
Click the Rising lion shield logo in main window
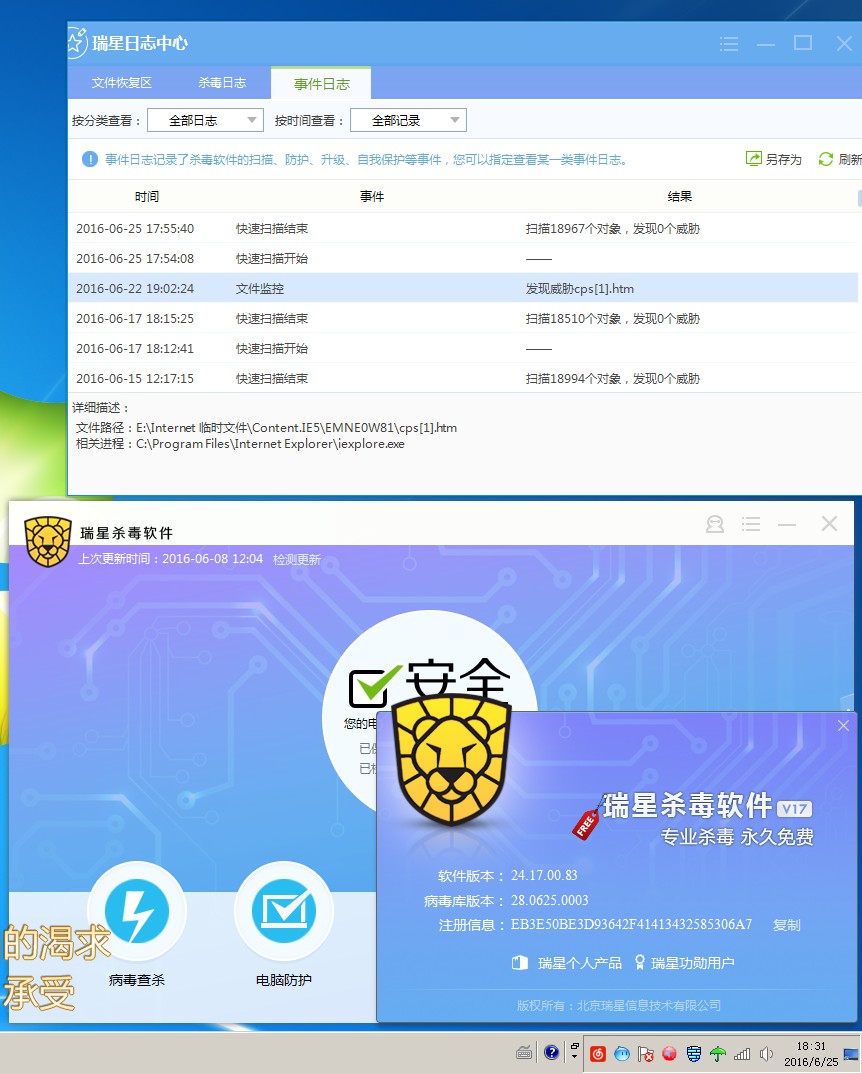point(48,541)
